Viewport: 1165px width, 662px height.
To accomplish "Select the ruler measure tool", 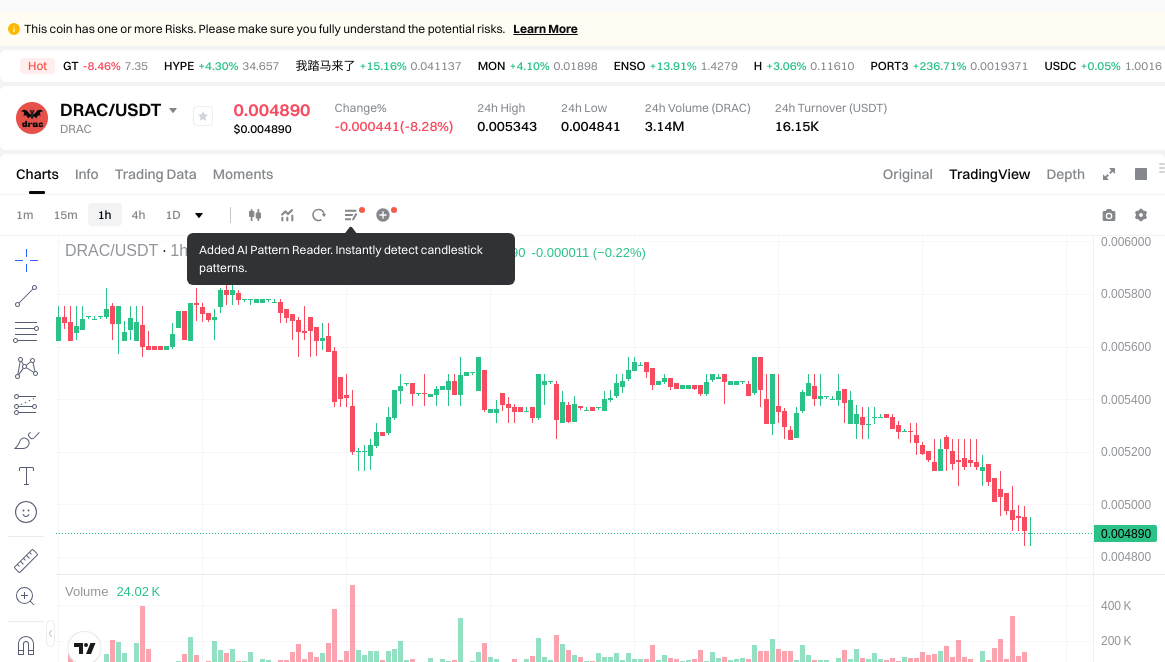I will point(26,561).
